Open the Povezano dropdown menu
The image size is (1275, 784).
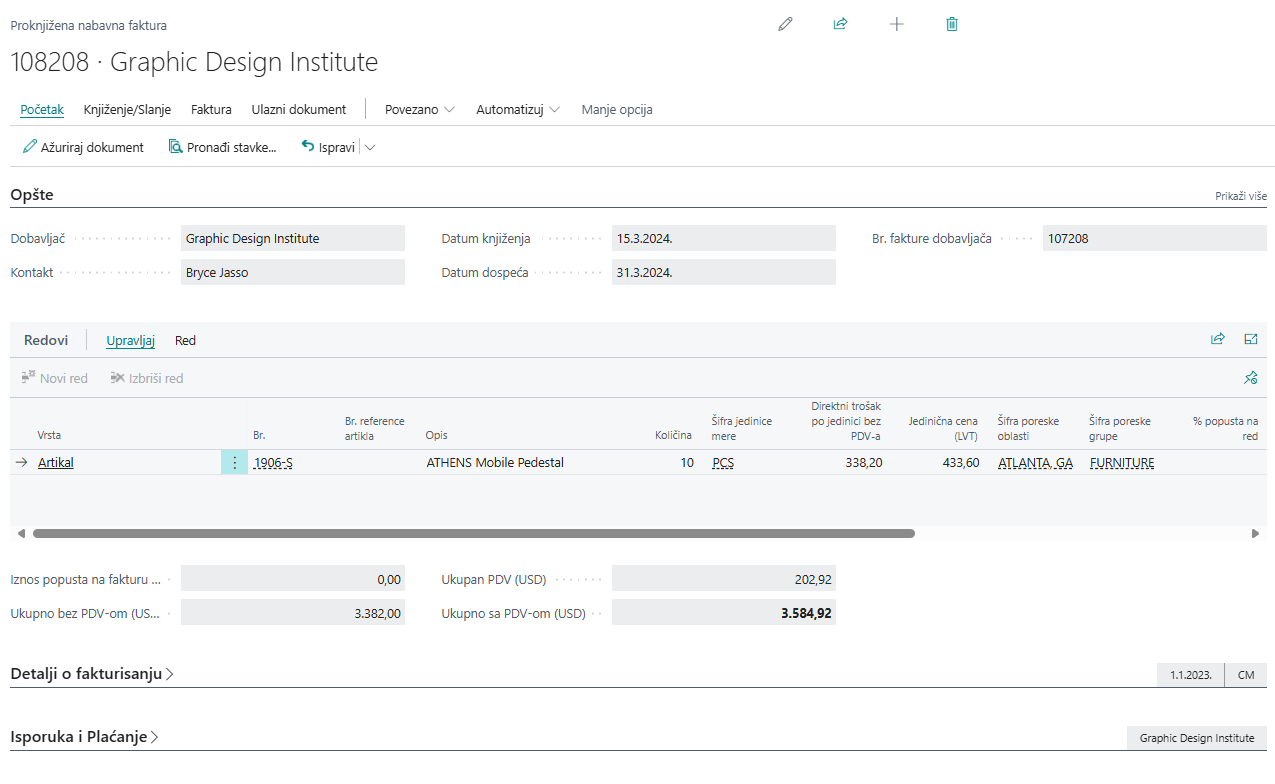[420, 109]
